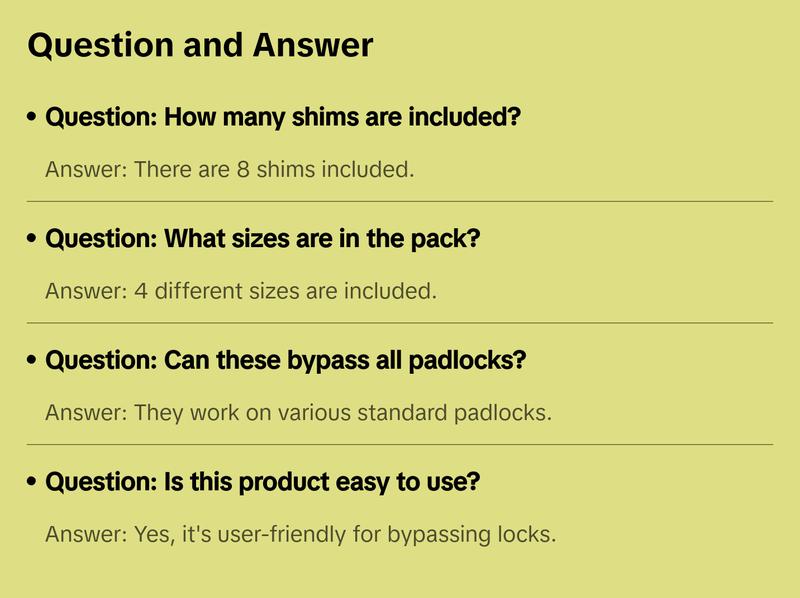Click the bullet beside the easy to use question
This screenshot has width=800, height=598.
tap(33, 483)
